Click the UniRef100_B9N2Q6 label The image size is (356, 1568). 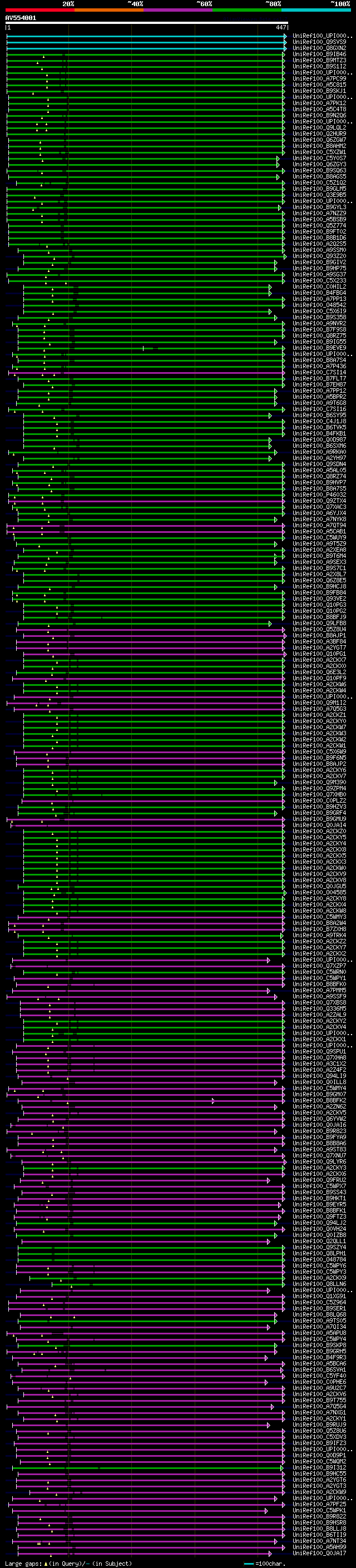click(319, 116)
